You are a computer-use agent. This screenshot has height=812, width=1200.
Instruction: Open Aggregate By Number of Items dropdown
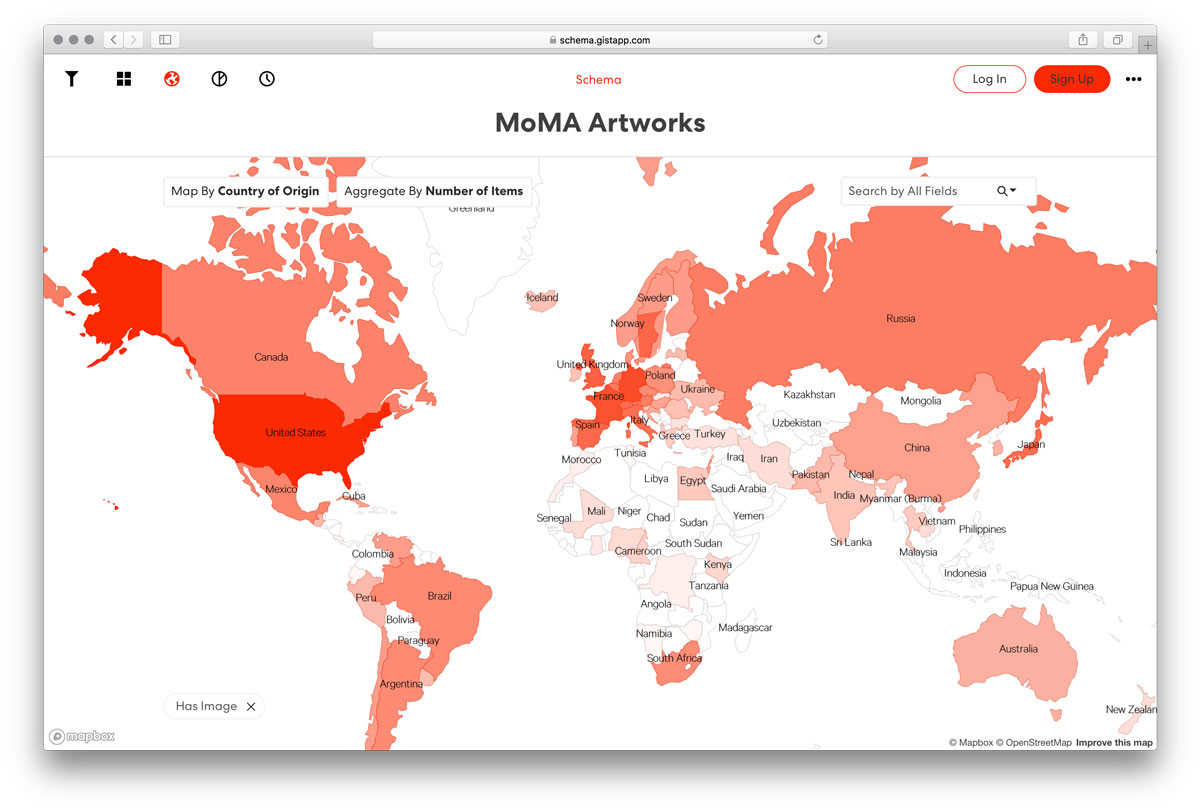pos(434,191)
